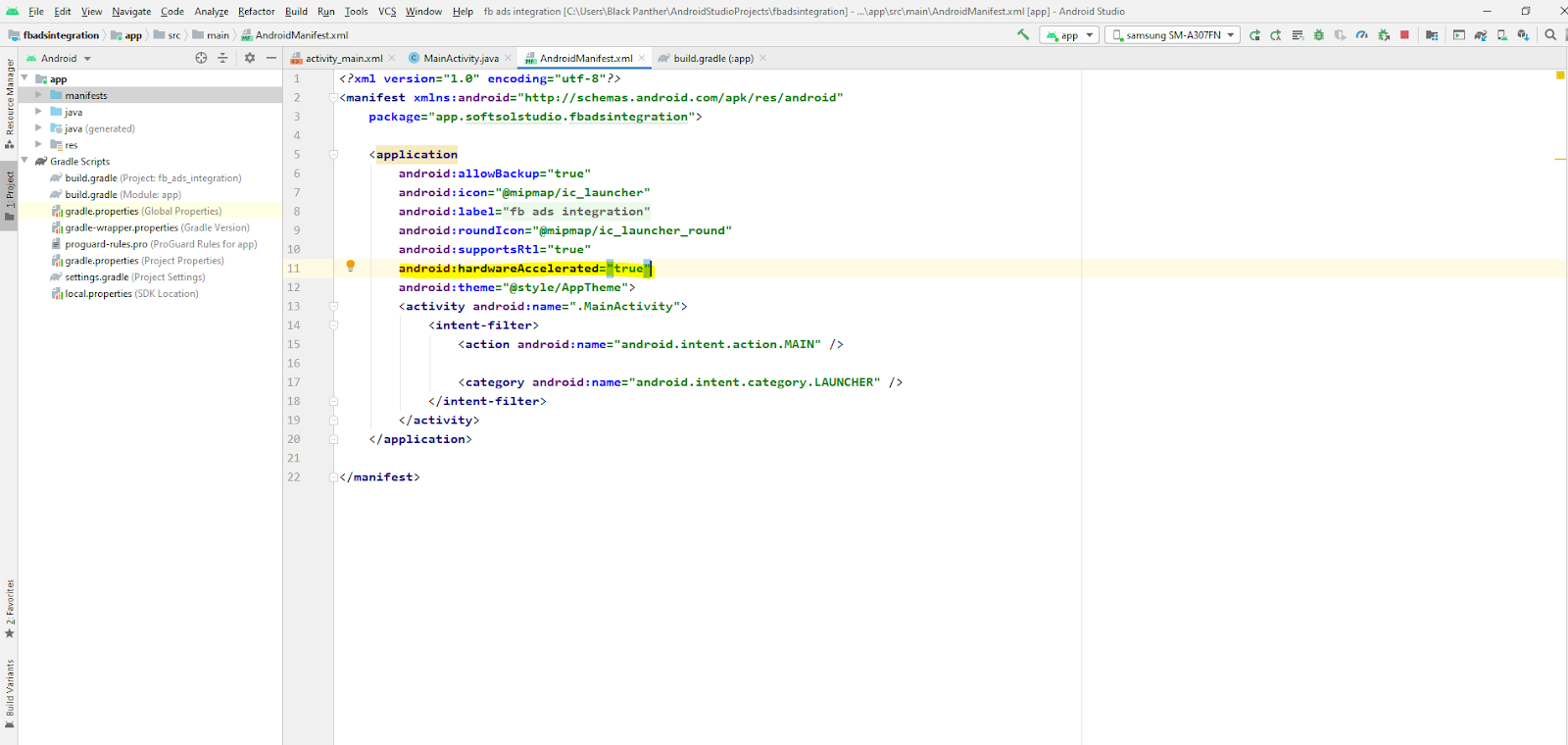Open project panel gear settings
The width and height of the screenshot is (1568, 745).
[250, 58]
